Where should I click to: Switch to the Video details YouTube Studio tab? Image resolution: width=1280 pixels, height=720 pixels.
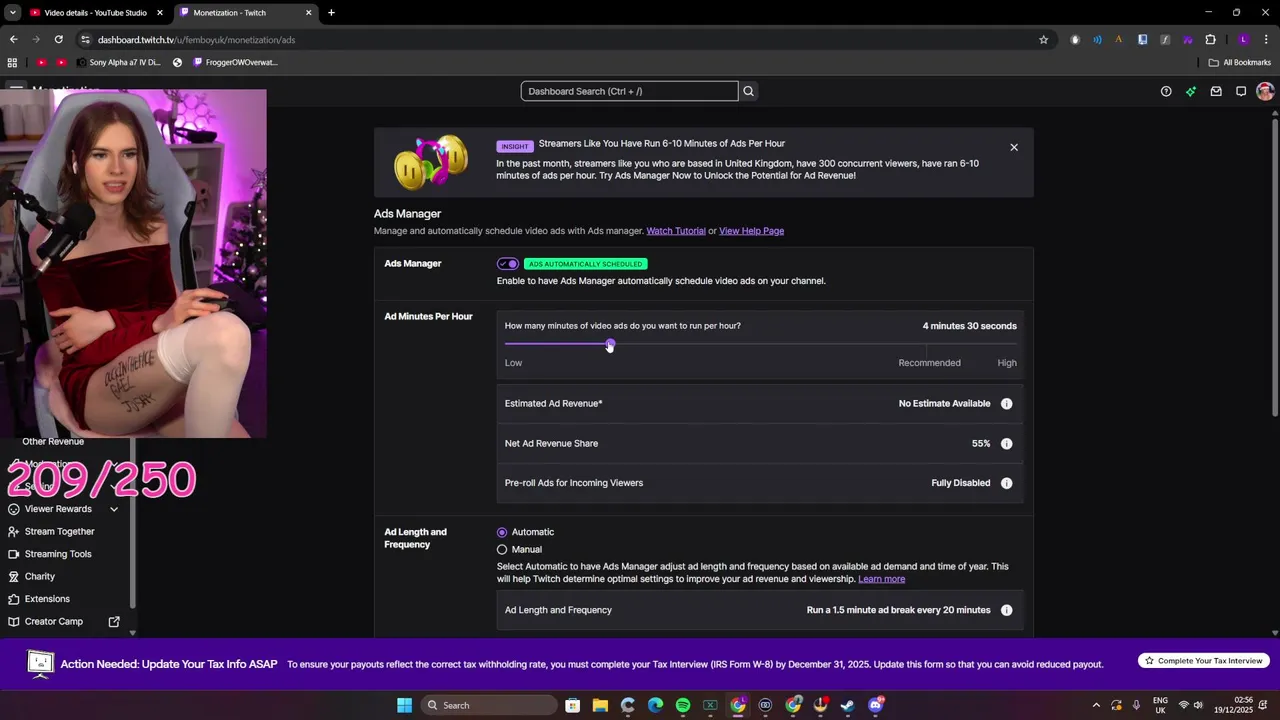point(96,13)
